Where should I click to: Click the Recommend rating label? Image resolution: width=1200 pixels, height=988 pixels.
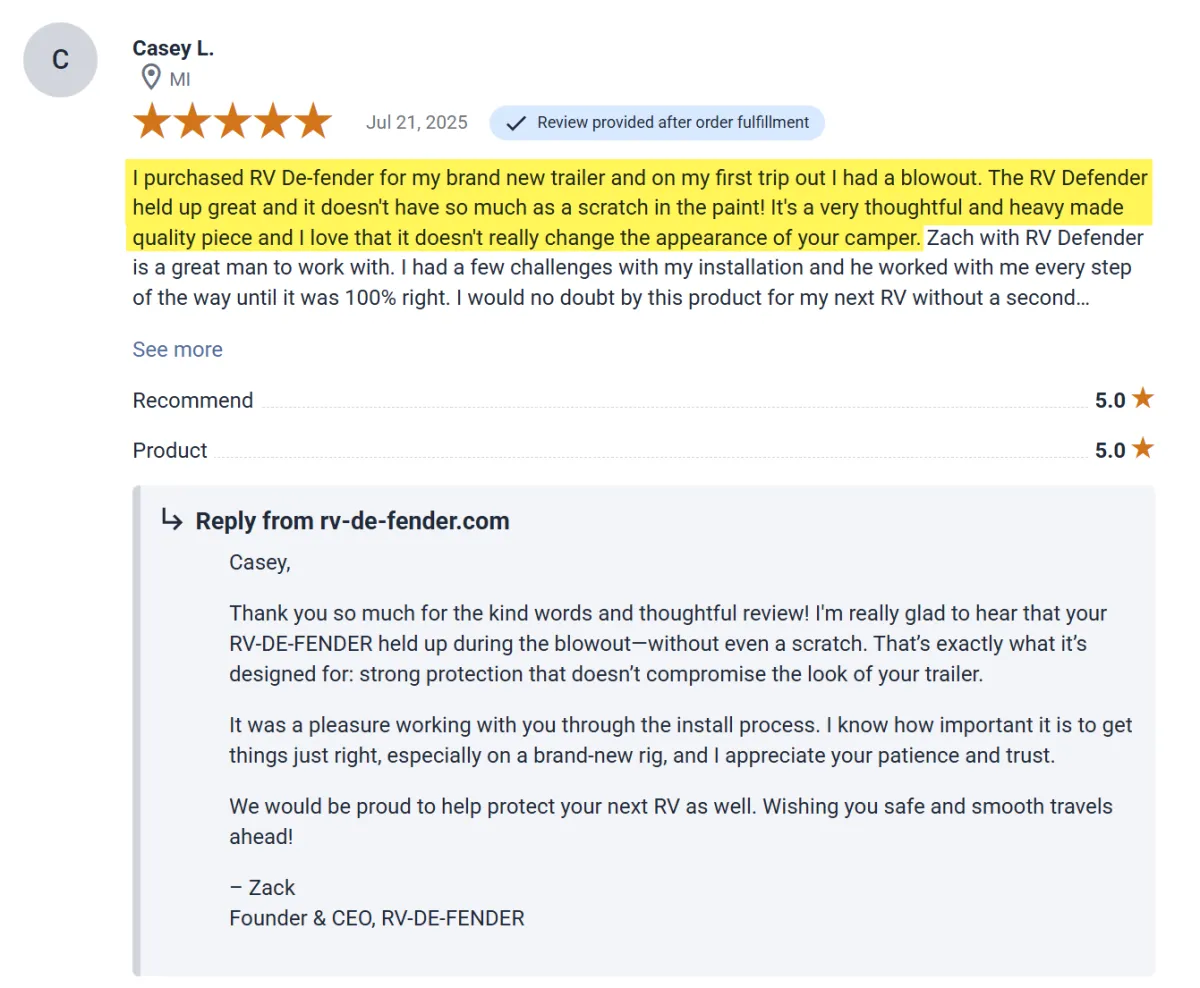pyautogui.click(x=193, y=400)
